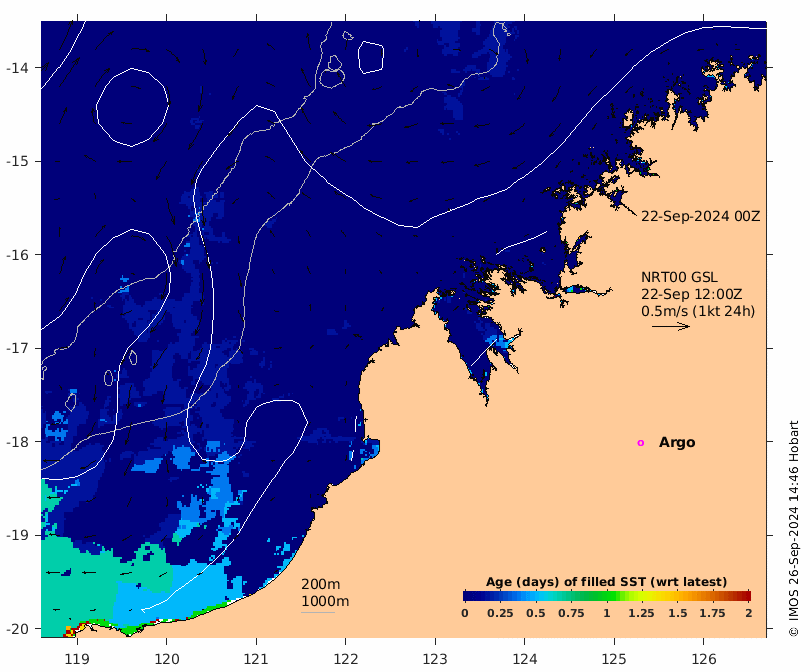The image size is (810, 672).
Task: Click the colorbar tick label 0.75
Action: (x=571, y=613)
